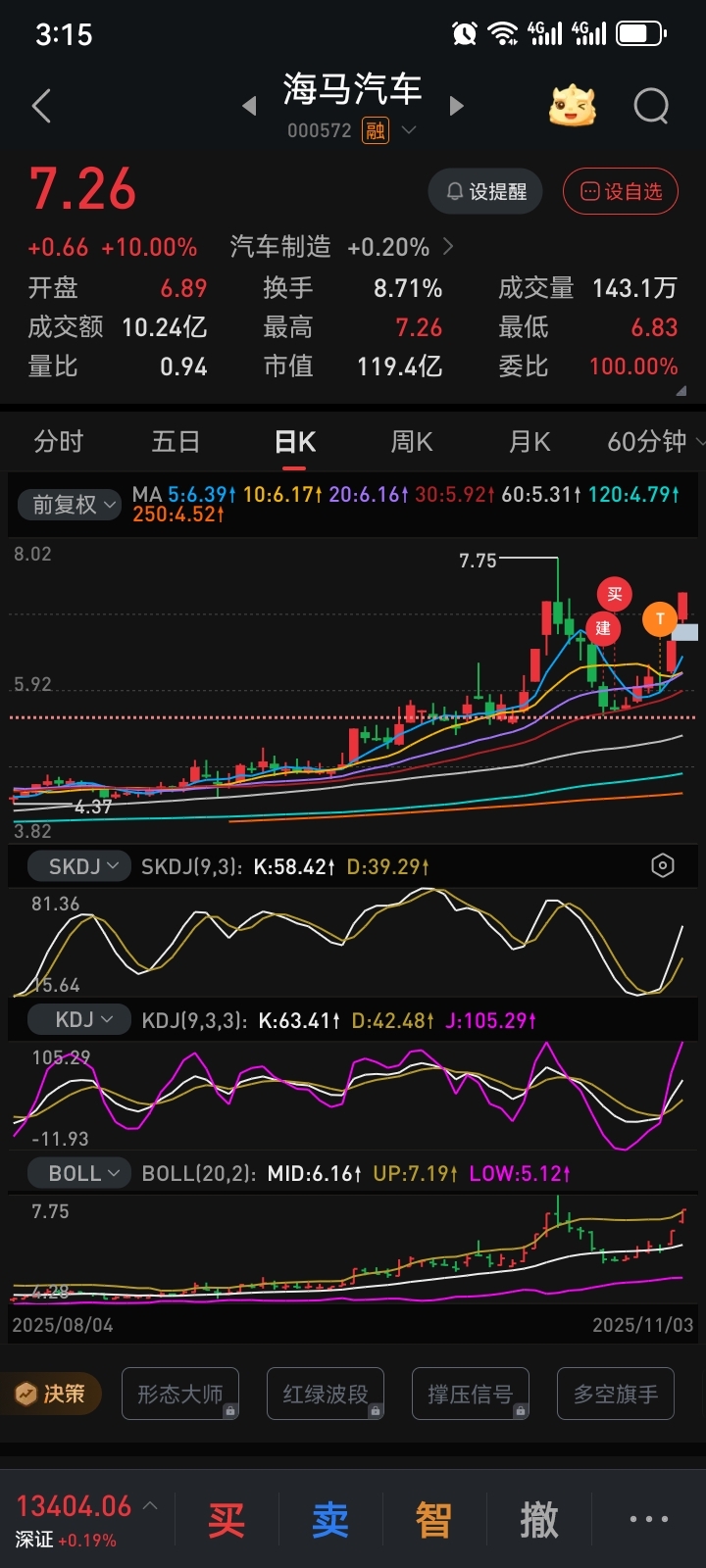Tap the red 买 buy button
Image resolution: width=706 pixels, height=1568 pixels.
point(227,1520)
